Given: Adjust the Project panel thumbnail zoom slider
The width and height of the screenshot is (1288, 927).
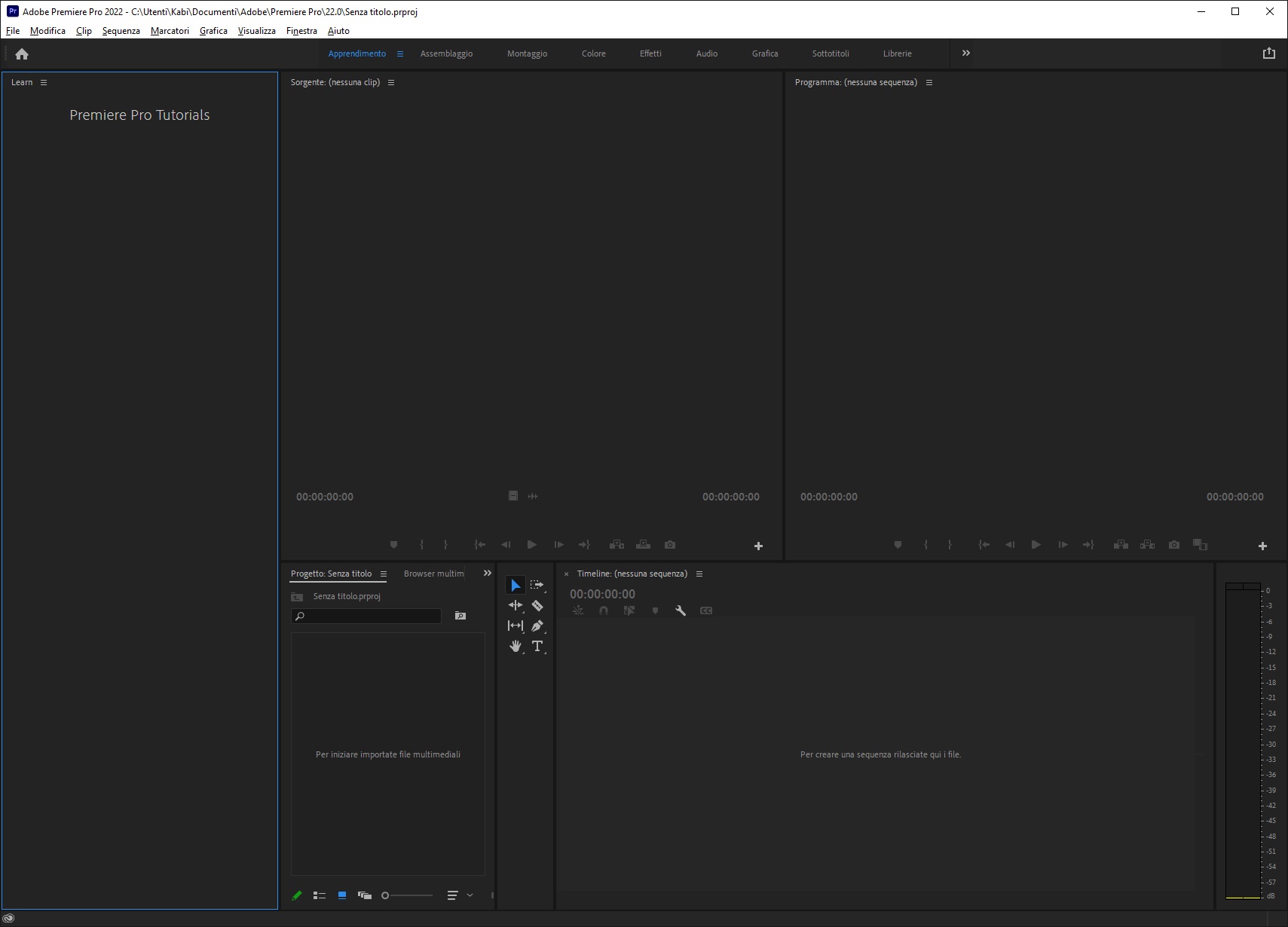Looking at the screenshot, I should tap(407, 895).
